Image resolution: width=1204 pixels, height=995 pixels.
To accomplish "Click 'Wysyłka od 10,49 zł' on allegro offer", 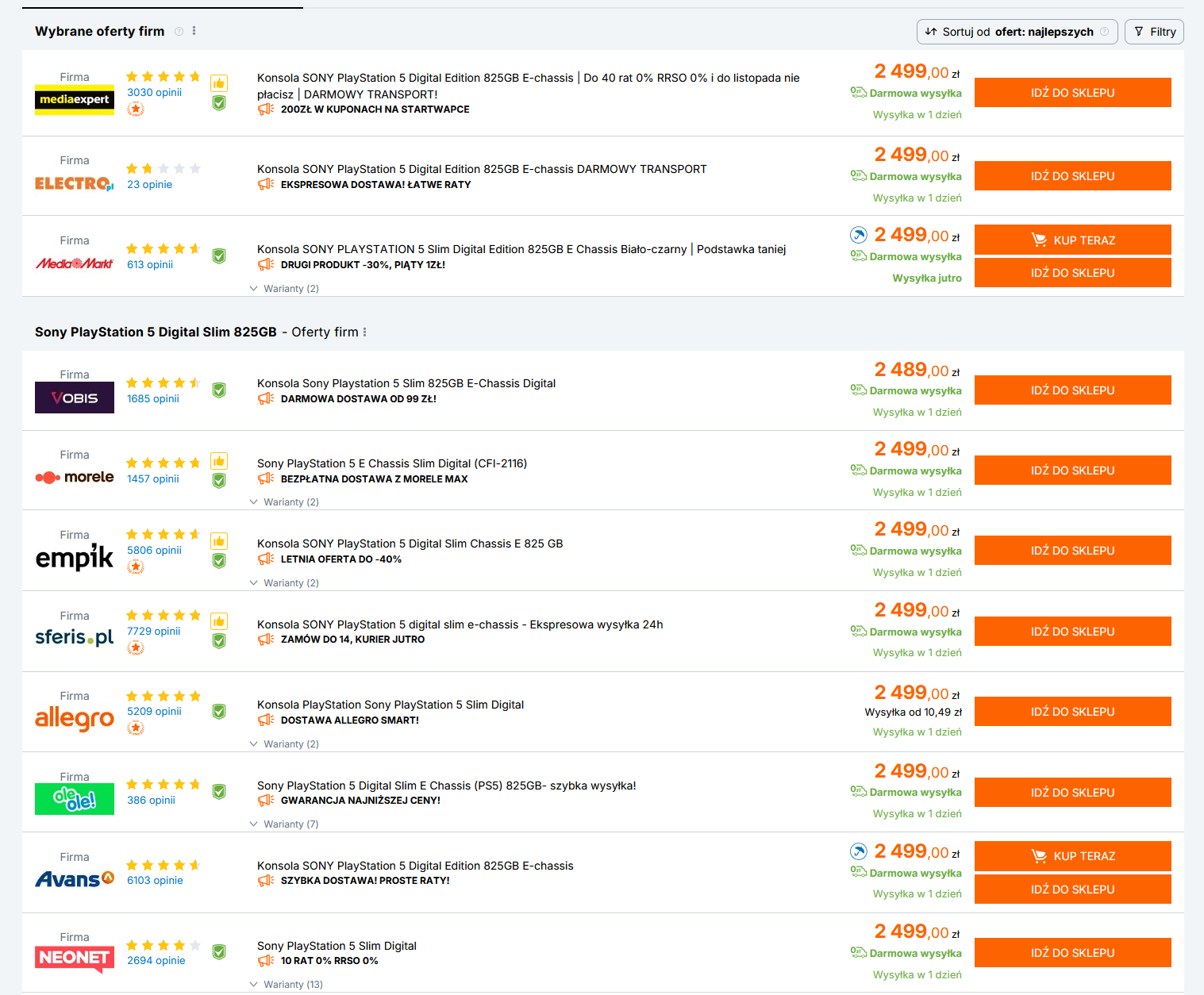I will tap(914, 713).
